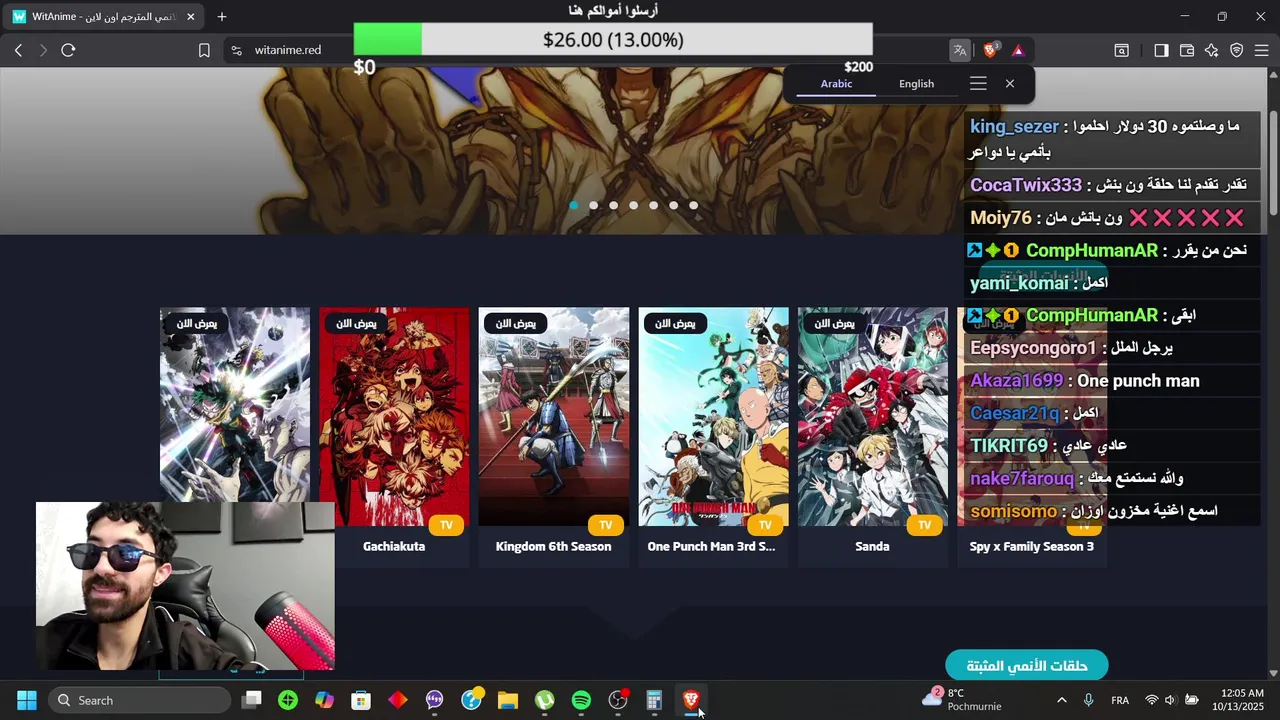Click airing-now badge on Gachiakuta poster
This screenshot has height=720, width=1280.
pyautogui.click(x=356, y=323)
